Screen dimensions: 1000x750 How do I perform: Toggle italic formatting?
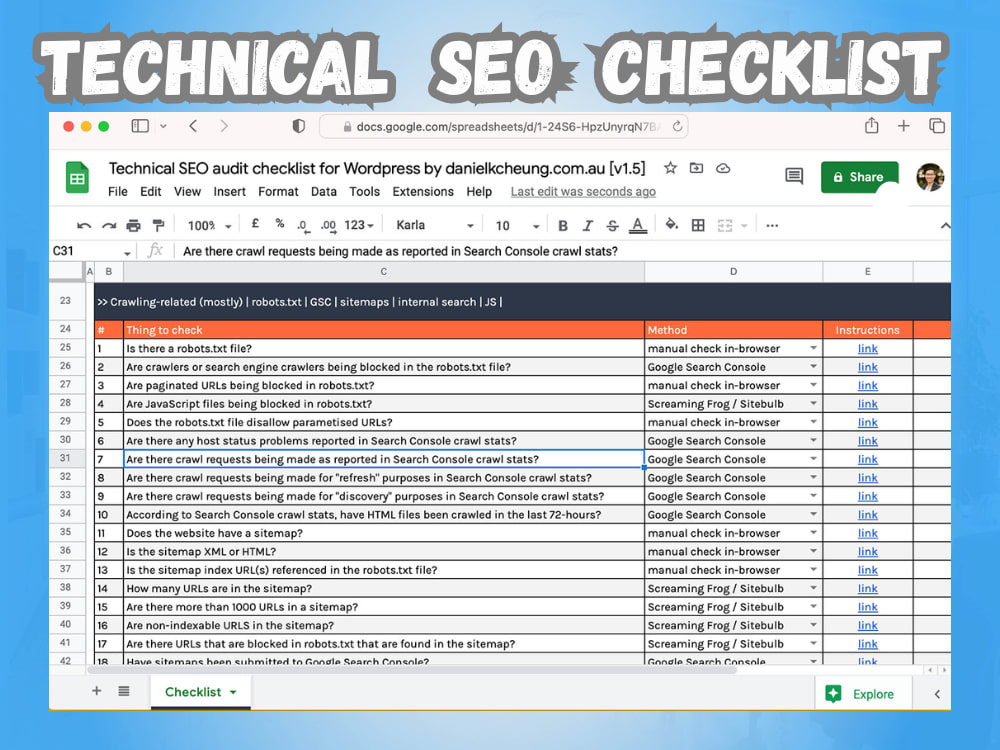pos(587,226)
